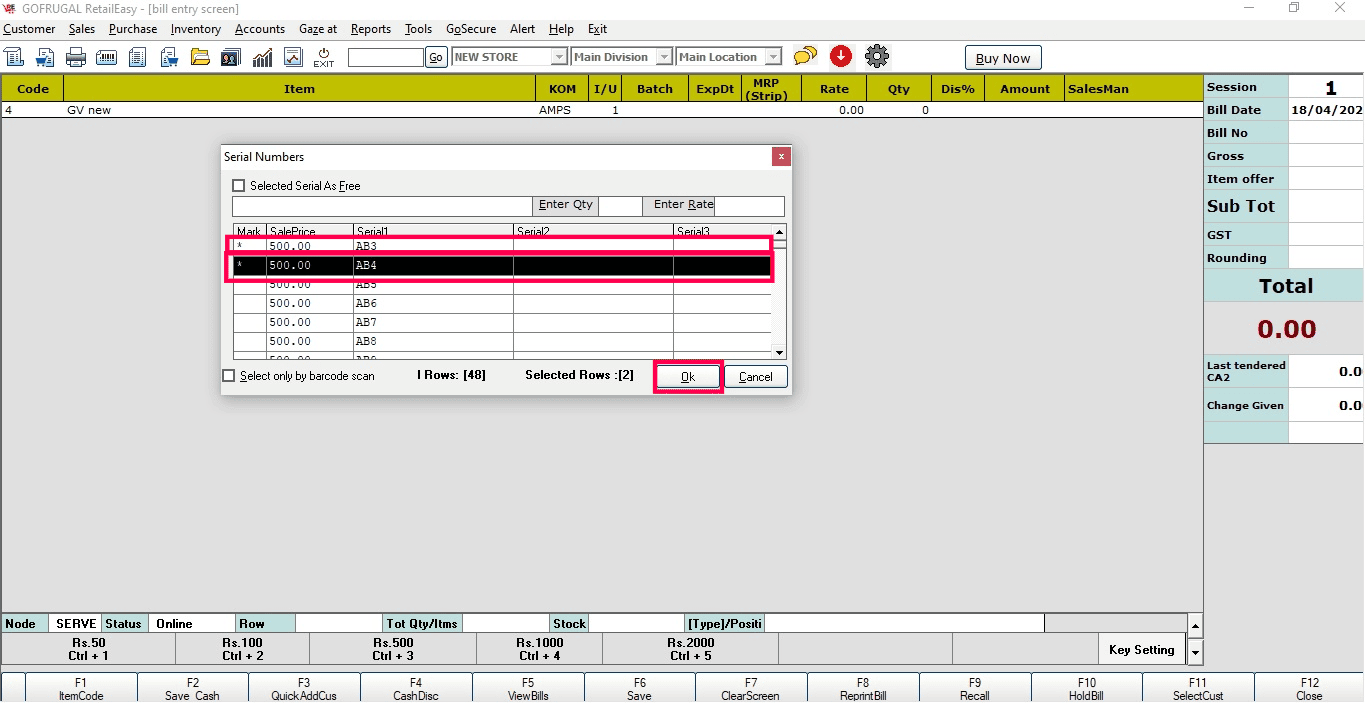1365x703 pixels.
Task: Open the yellow chat bubbles icon
Action: [805, 56]
